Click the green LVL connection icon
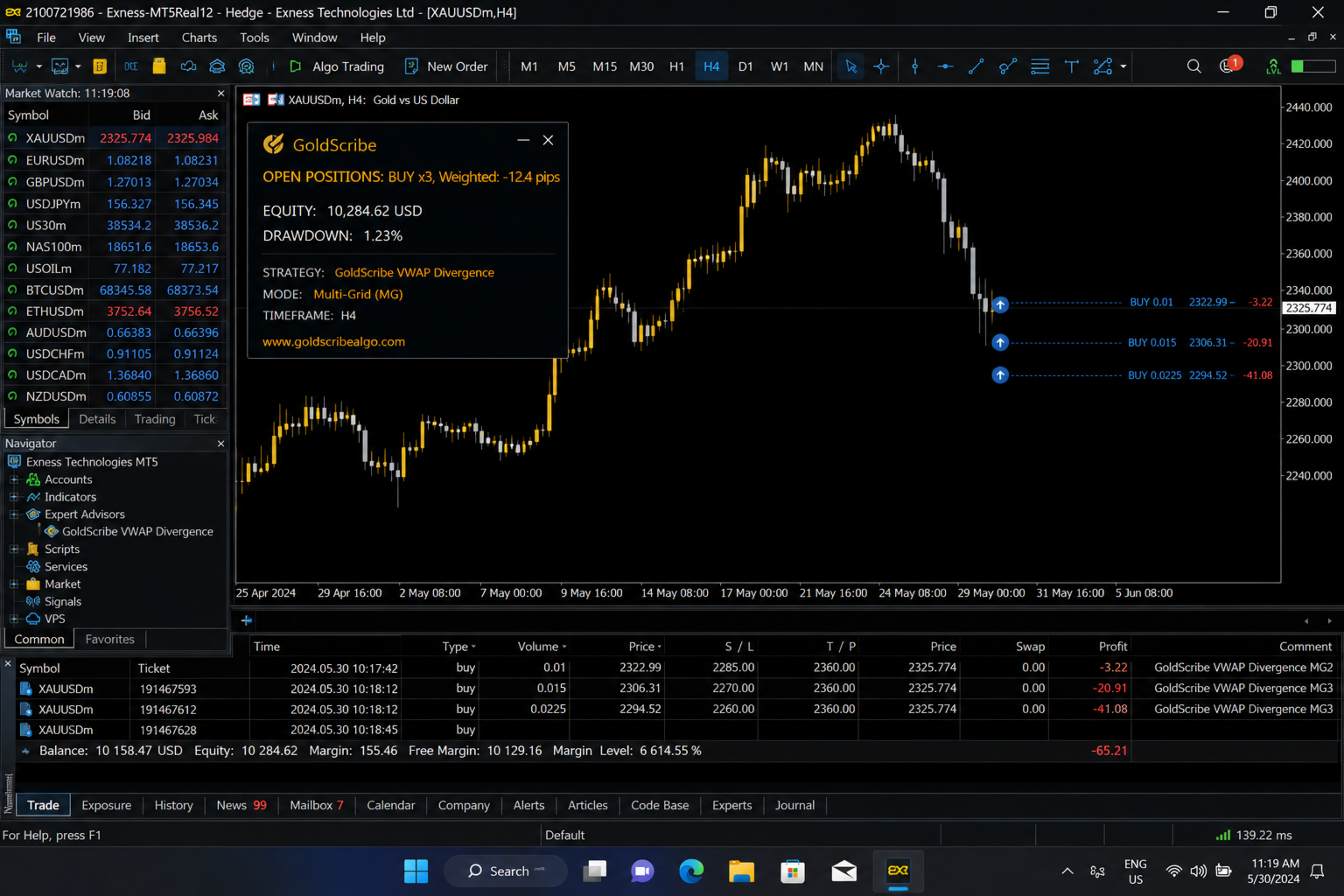This screenshot has height=896, width=1344. 1273,66
